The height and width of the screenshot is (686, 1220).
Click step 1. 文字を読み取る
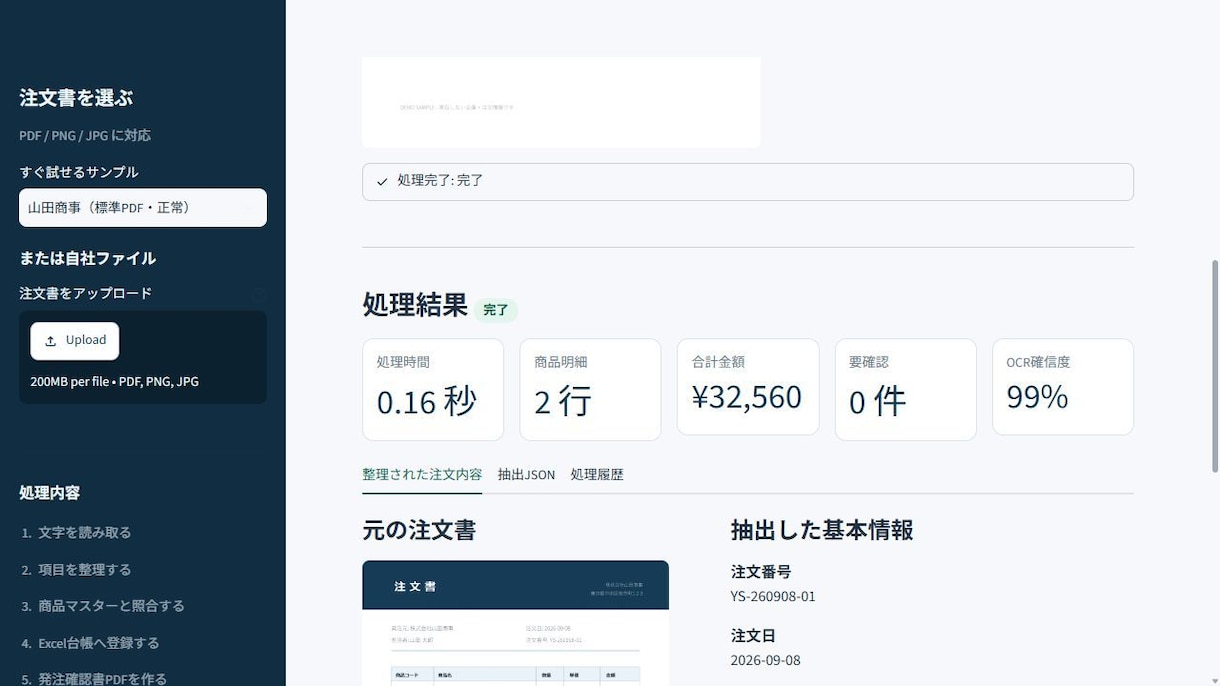pos(76,533)
